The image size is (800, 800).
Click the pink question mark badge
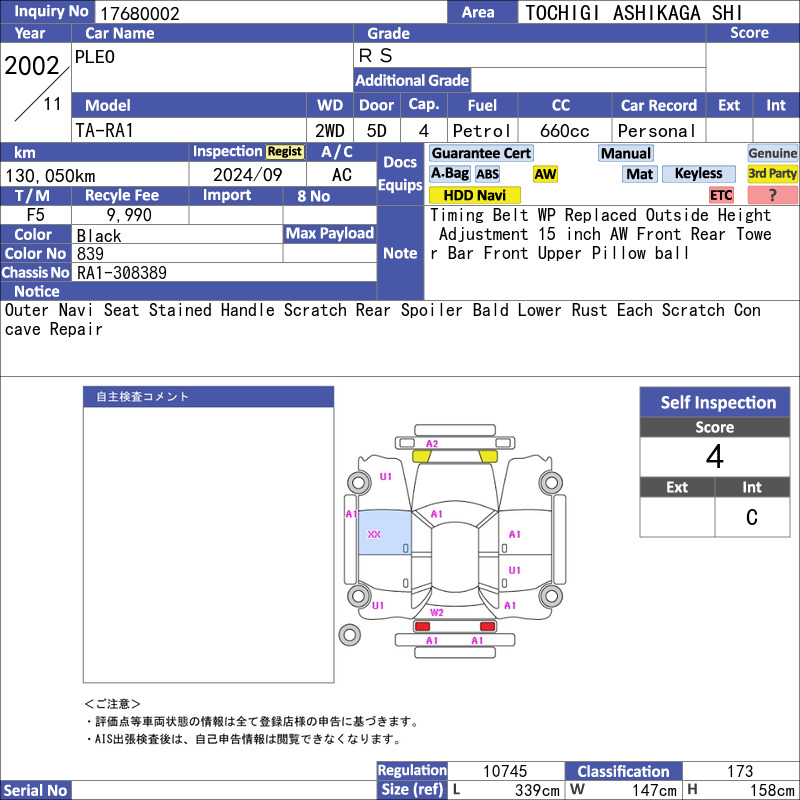[772, 195]
